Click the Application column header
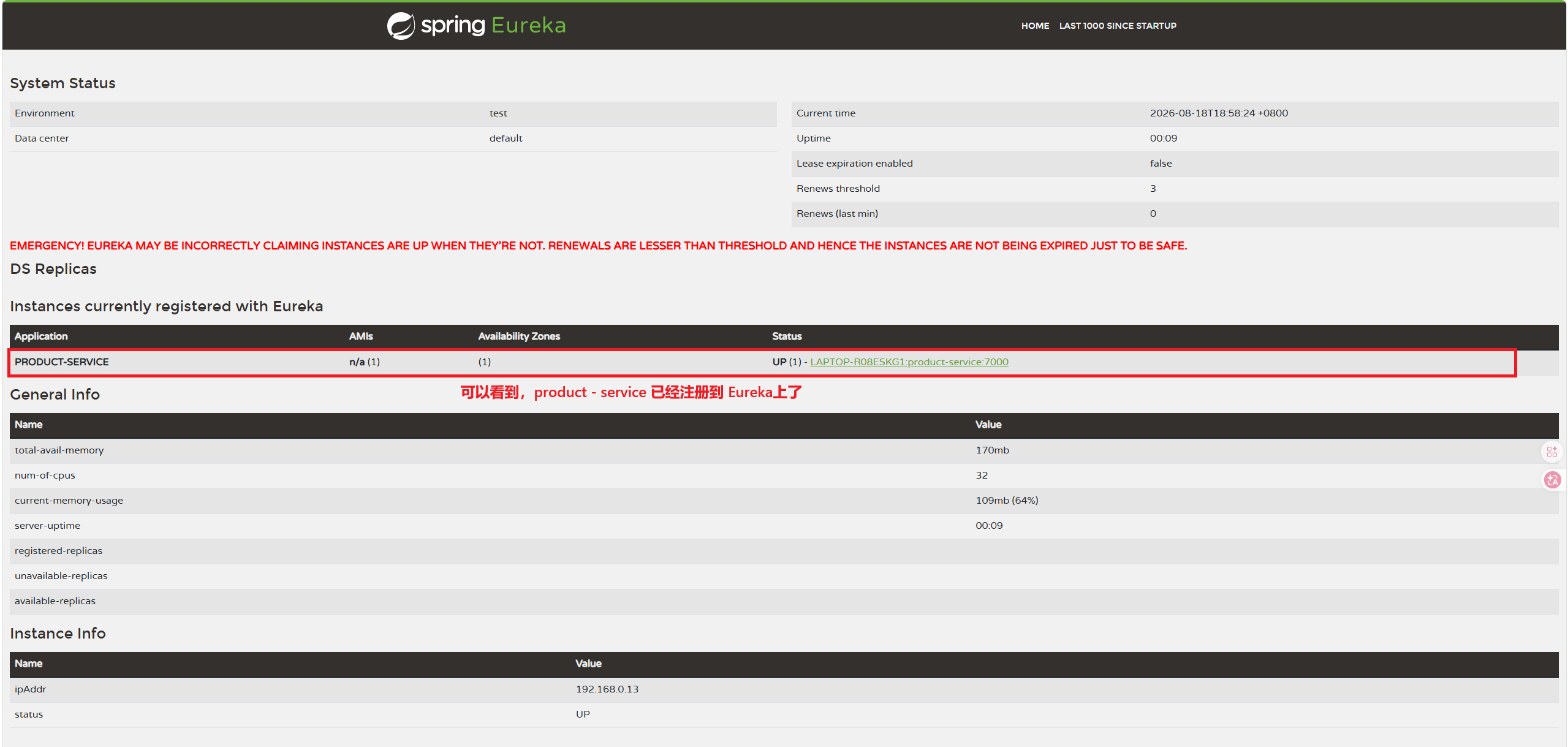 [41, 336]
